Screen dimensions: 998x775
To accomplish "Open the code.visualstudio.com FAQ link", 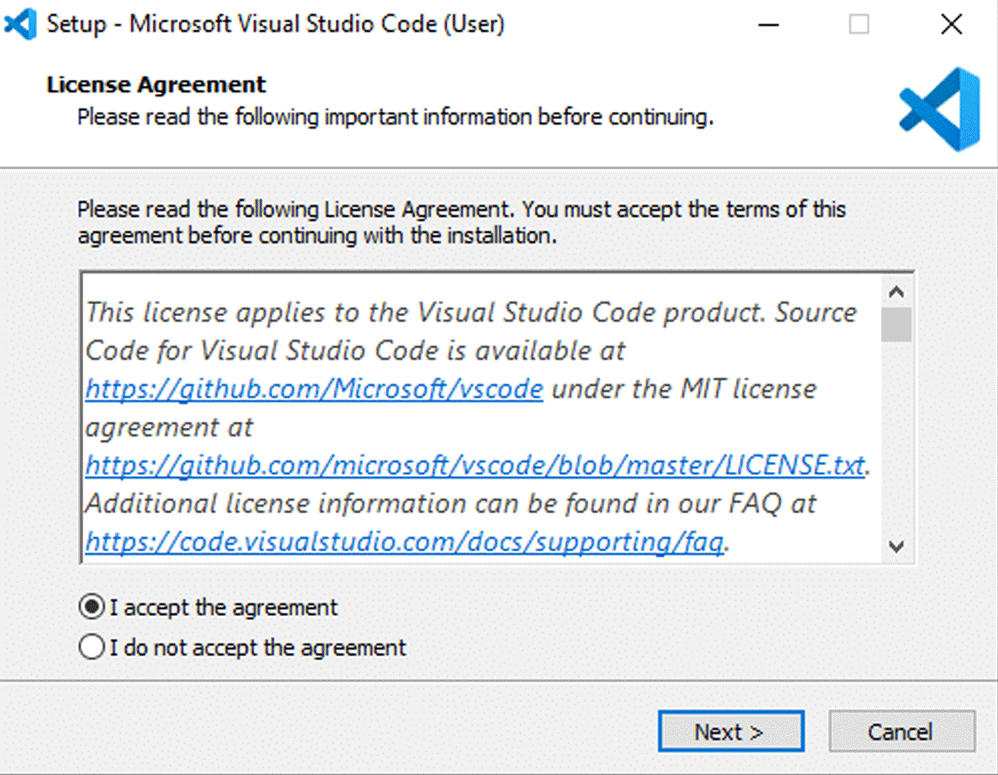I will coord(405,541).
